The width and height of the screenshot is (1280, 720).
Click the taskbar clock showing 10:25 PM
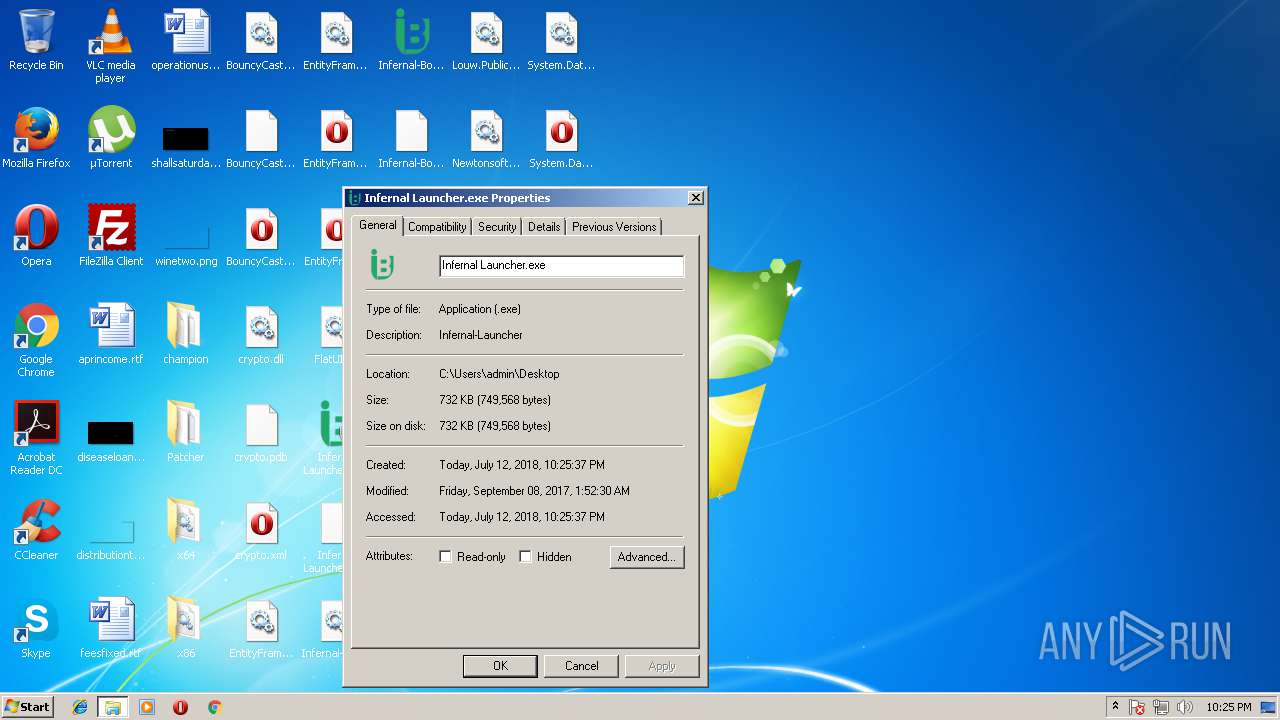[1228, 707]
